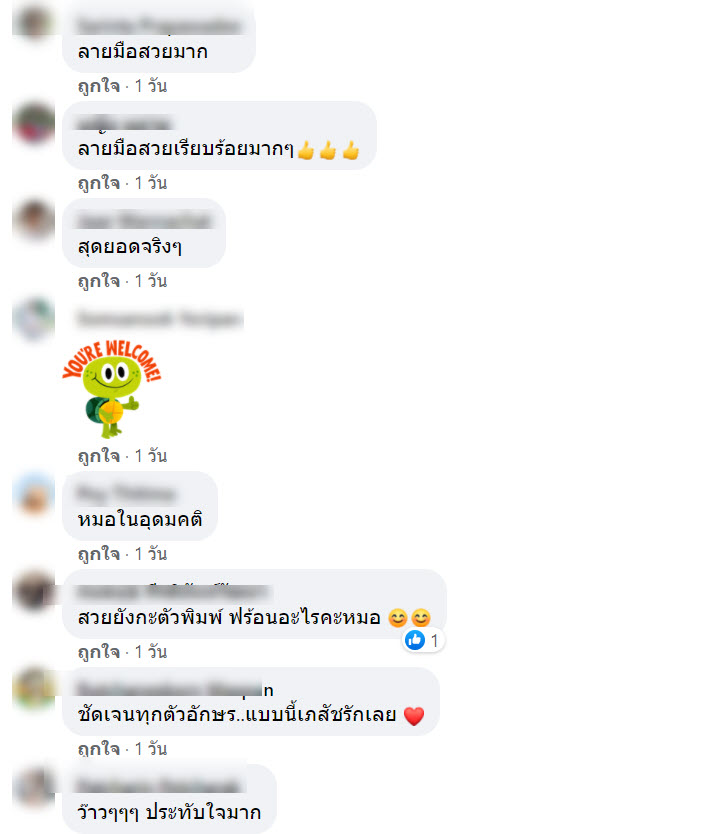
Task: Like the comment with two smiley emojis
Action: [x=99, y=652]
